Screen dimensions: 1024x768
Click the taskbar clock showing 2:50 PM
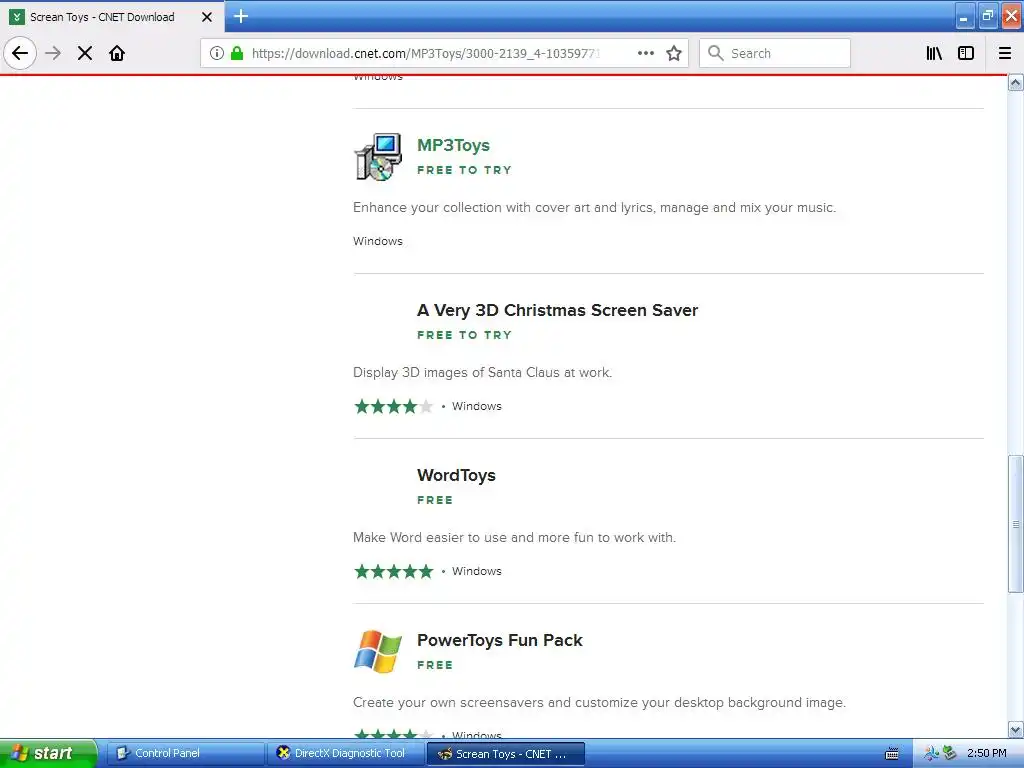[987, 753]
